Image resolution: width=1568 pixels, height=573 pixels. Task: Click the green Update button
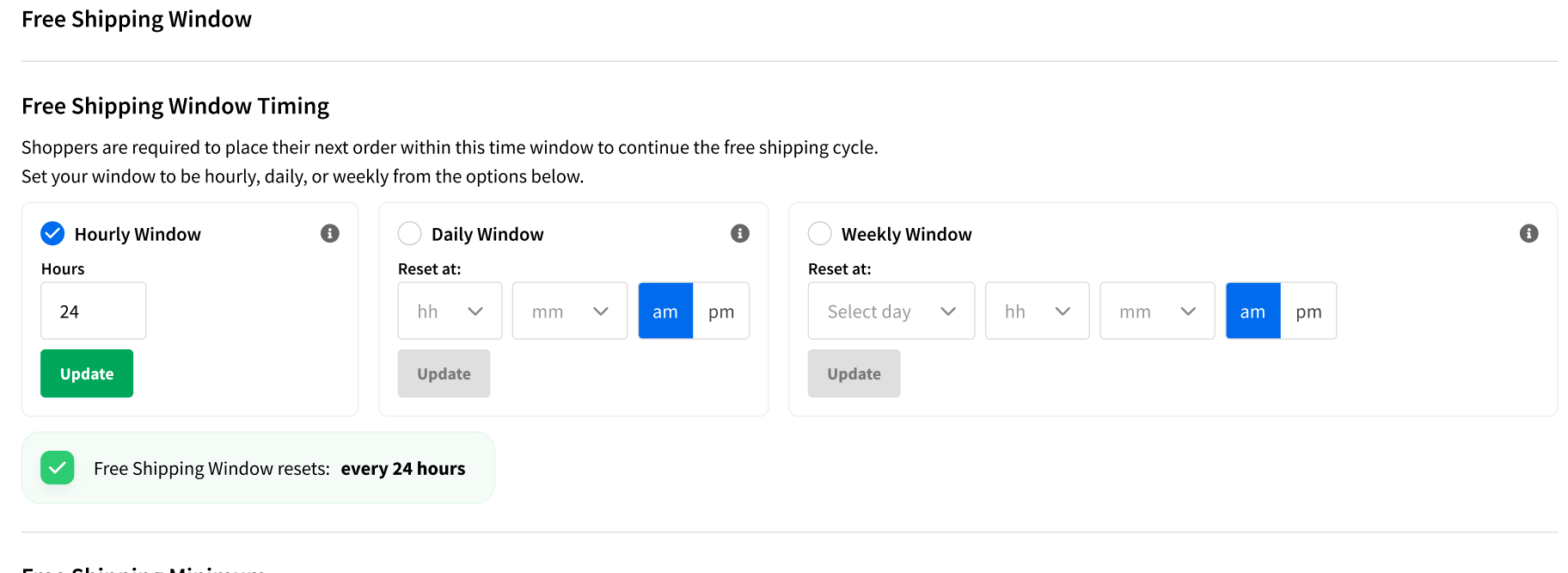87,373
